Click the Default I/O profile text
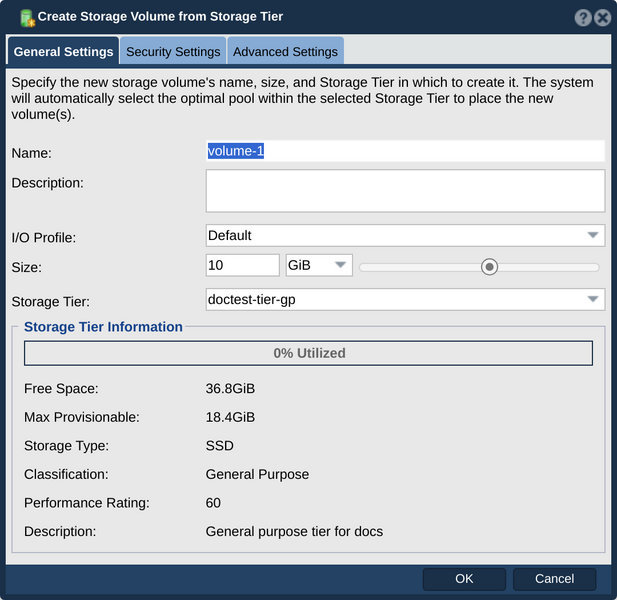 tap(229, 235)
